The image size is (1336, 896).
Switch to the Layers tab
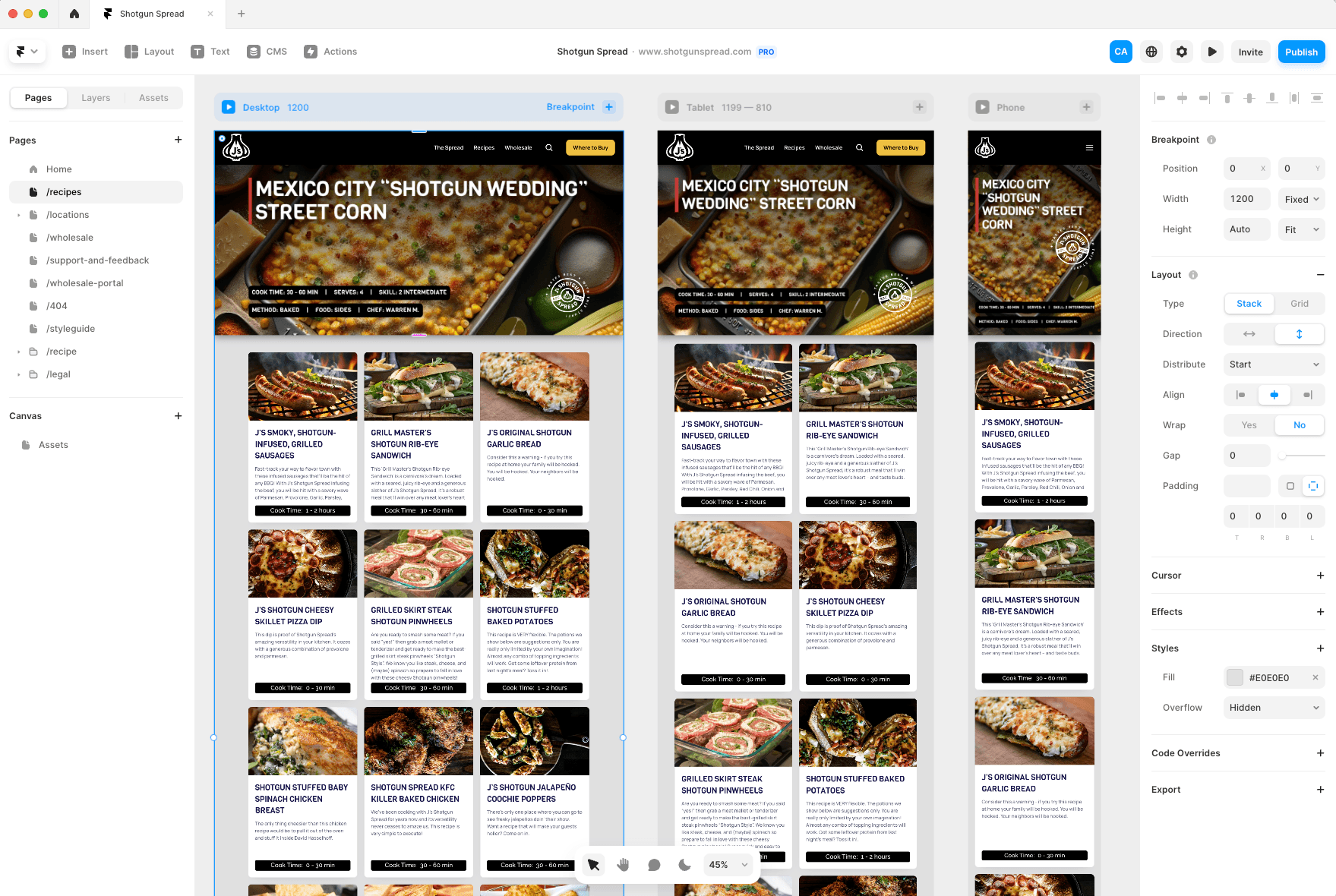pyautogui.click(x=96, y=98)
